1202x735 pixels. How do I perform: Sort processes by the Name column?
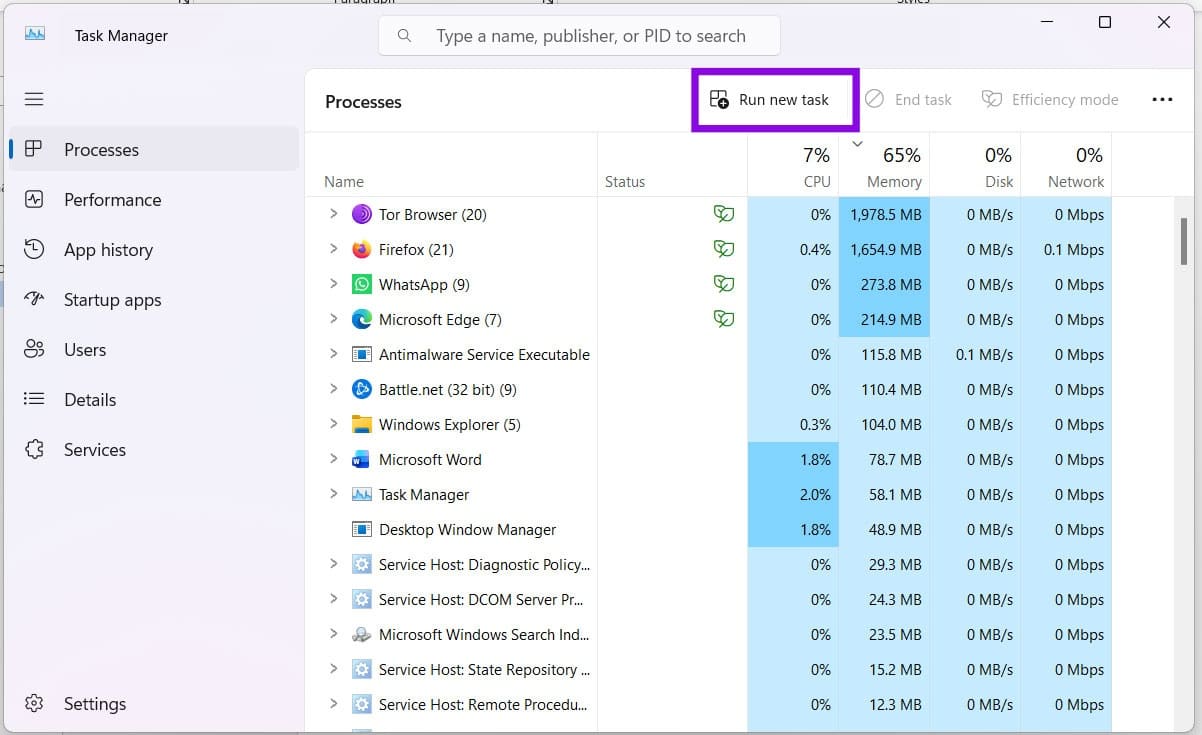pyautogui.click(x=451, y=165)
